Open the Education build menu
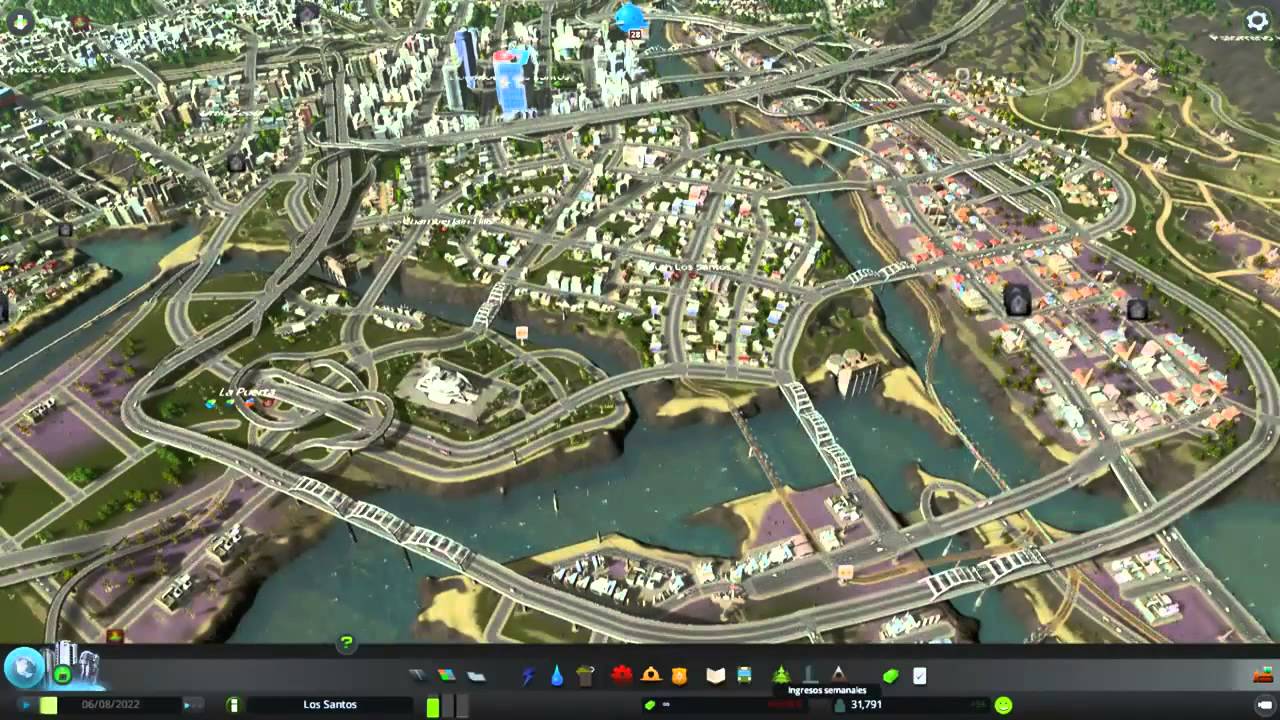 click(715, 676)
